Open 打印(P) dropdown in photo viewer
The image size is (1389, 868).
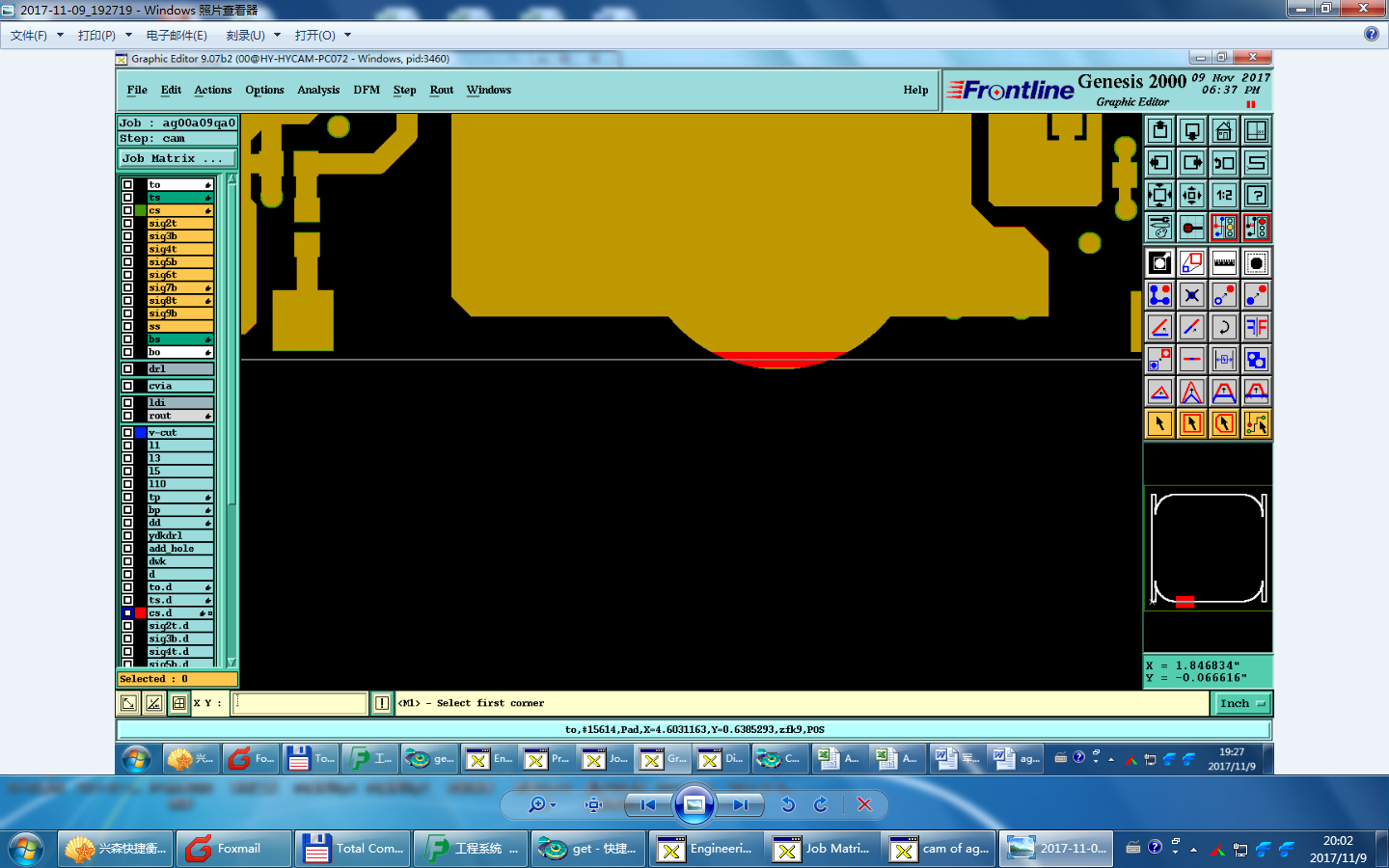(104, 35)
